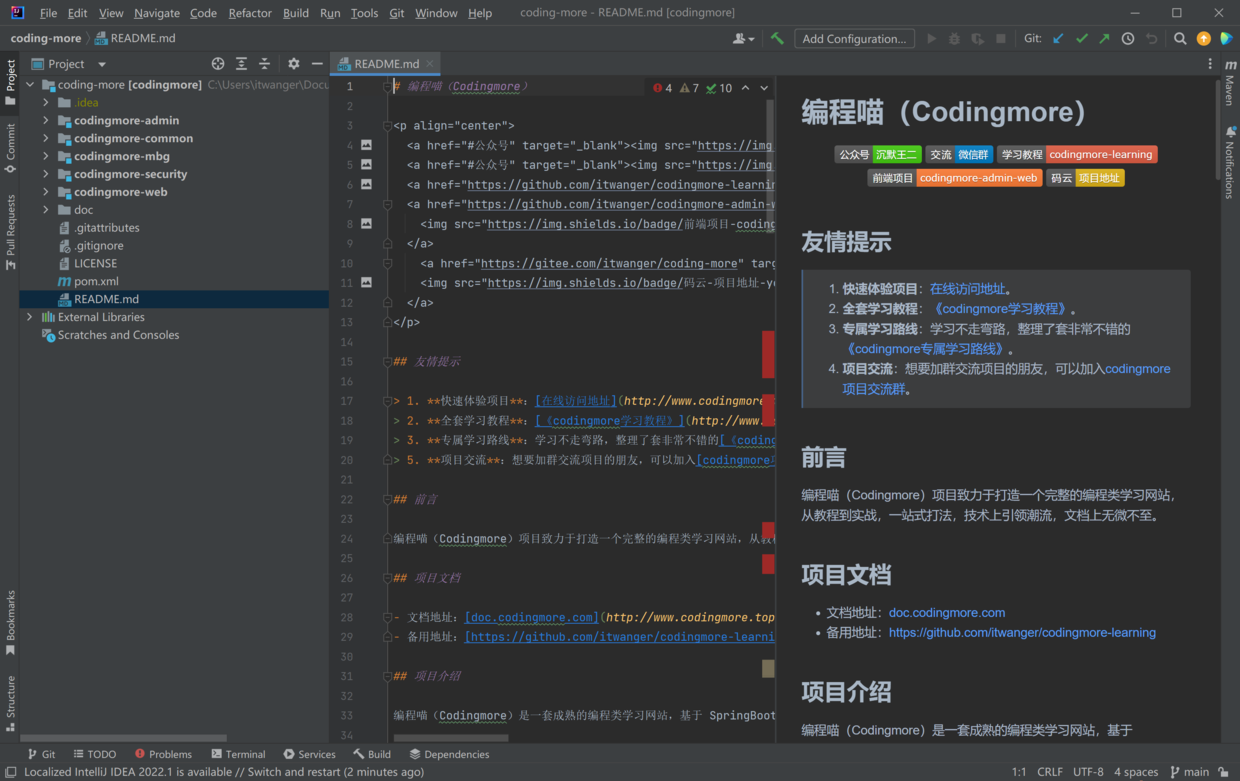Open the Refactor menu
Viewport: 1240px width, 781px height.
[249, 13]
